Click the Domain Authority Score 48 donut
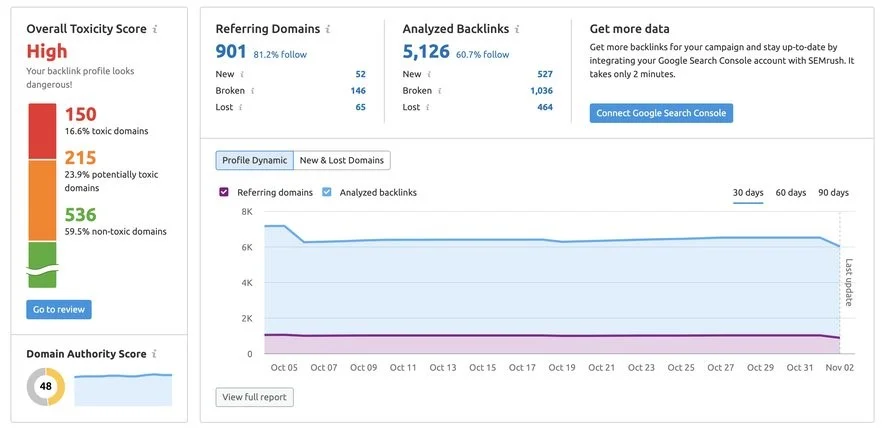The image size is (885, 431). [x=46, y=386]
